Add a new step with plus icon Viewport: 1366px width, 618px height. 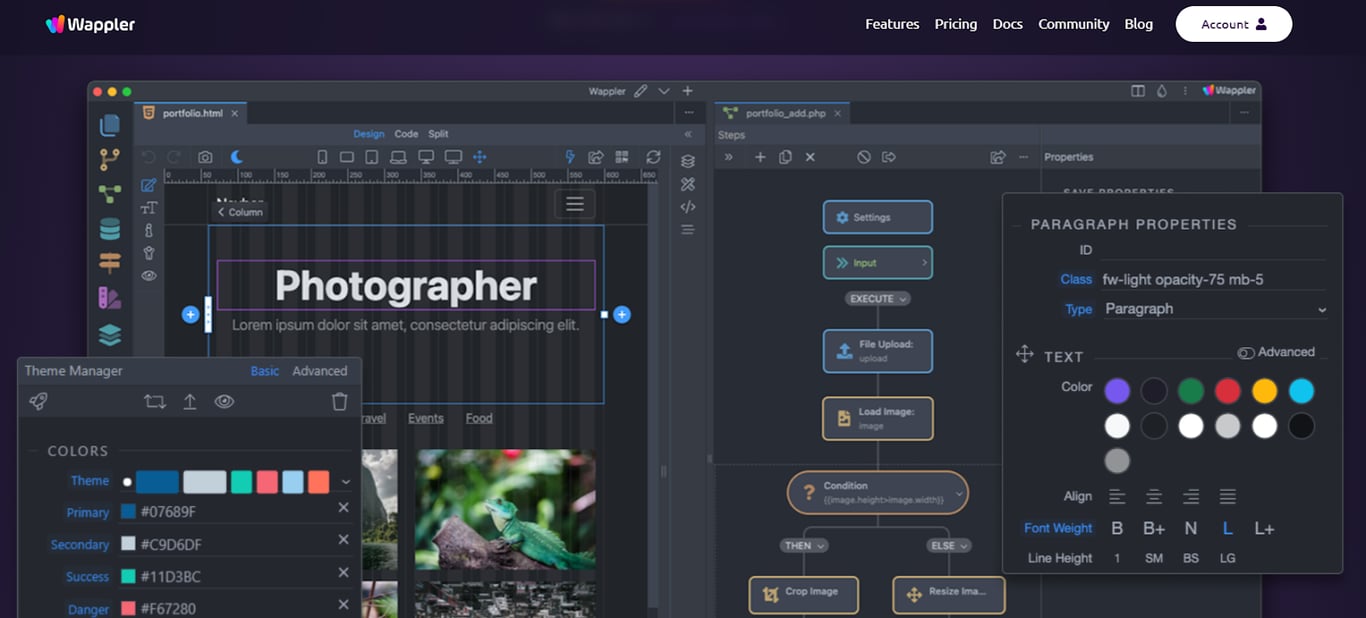(x=760, y=157)
